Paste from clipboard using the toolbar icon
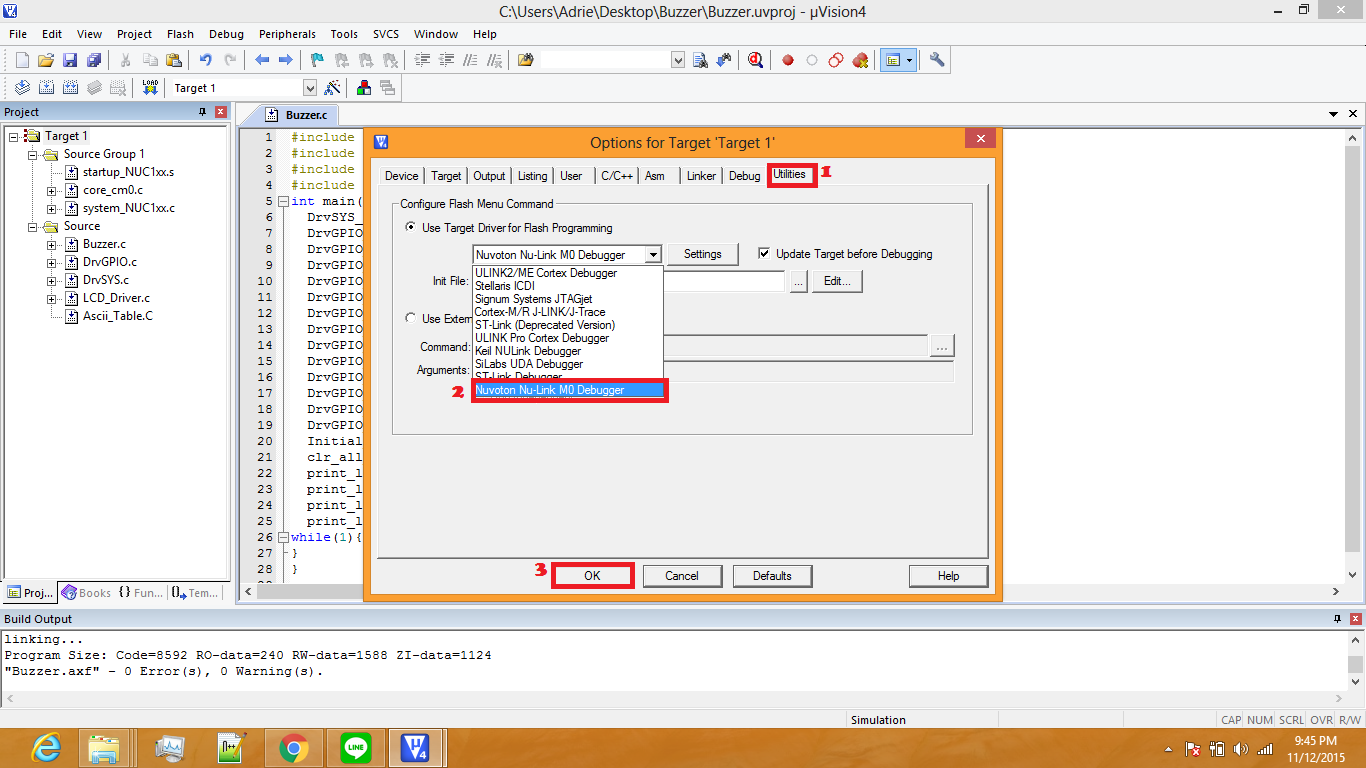The height and width of the screenshot is (768, 1366). 174,60
